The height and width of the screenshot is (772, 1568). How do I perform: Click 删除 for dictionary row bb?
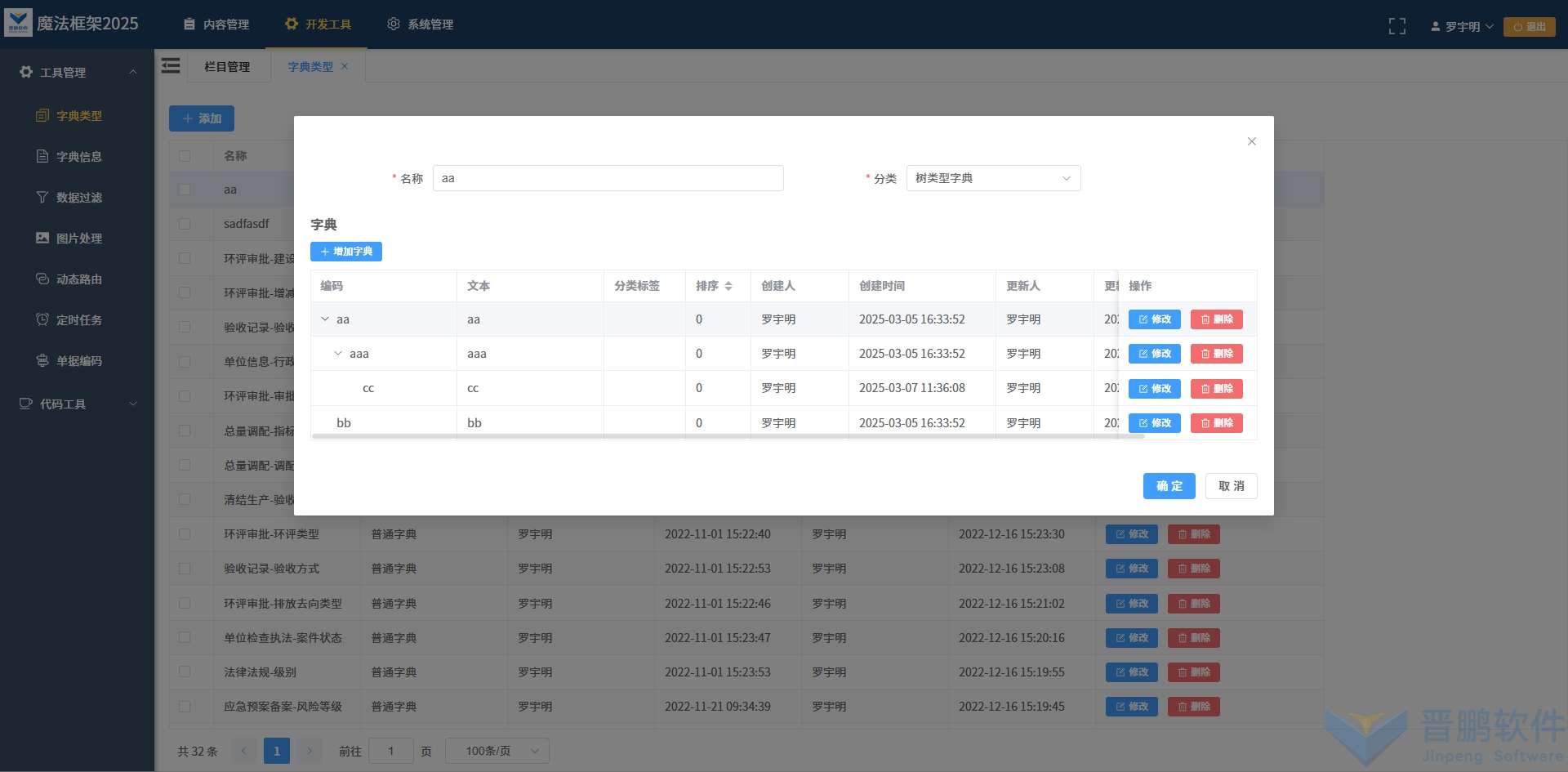point(1216,423)
